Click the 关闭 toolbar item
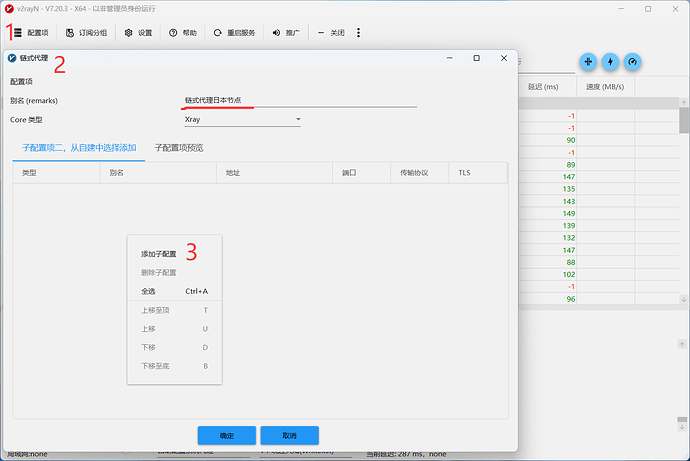 331,33
